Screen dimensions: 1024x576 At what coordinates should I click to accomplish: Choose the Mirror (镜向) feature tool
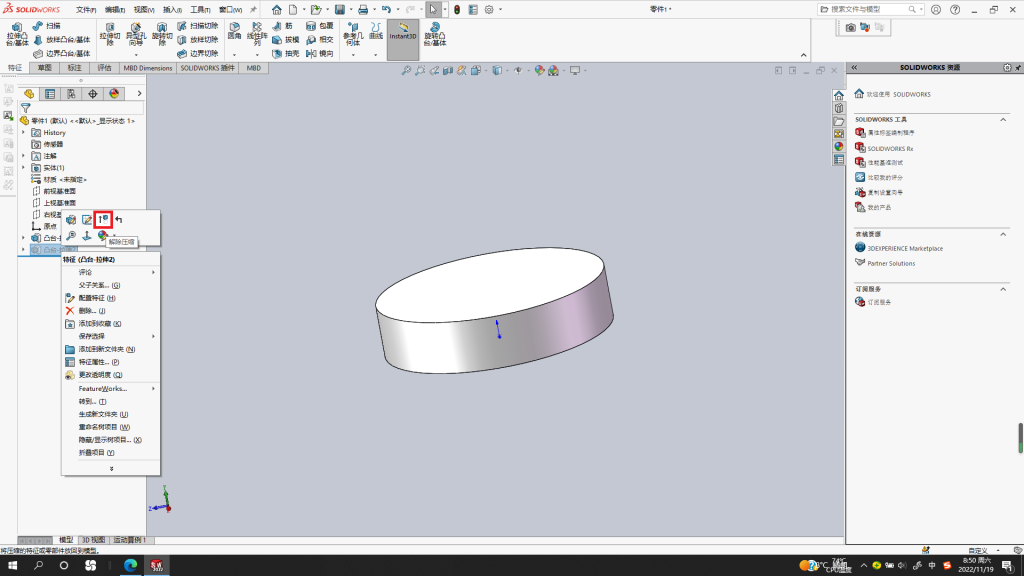coord(320,54)
